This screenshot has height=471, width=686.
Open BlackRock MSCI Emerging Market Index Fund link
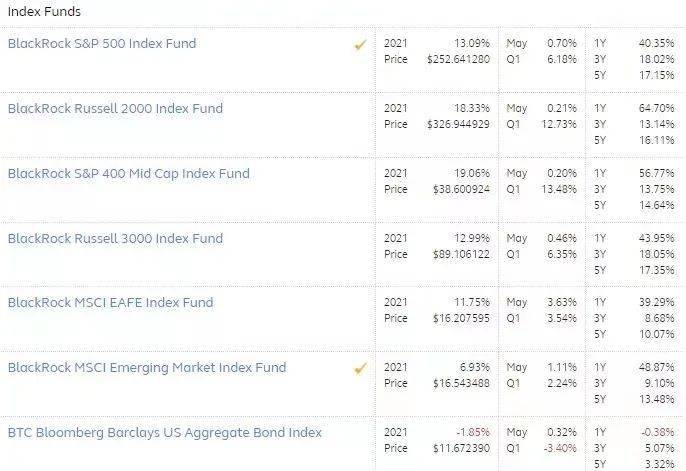147,367
